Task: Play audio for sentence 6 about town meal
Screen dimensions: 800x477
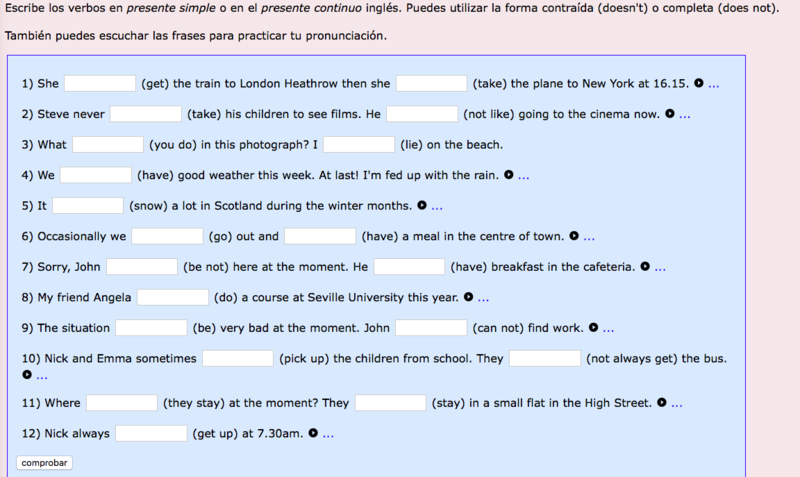Action: coord(574,237)
